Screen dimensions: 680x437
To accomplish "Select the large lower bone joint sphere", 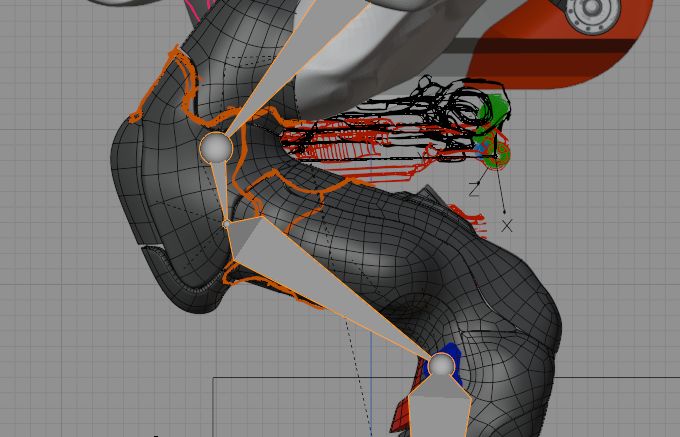I will point(441,365).
